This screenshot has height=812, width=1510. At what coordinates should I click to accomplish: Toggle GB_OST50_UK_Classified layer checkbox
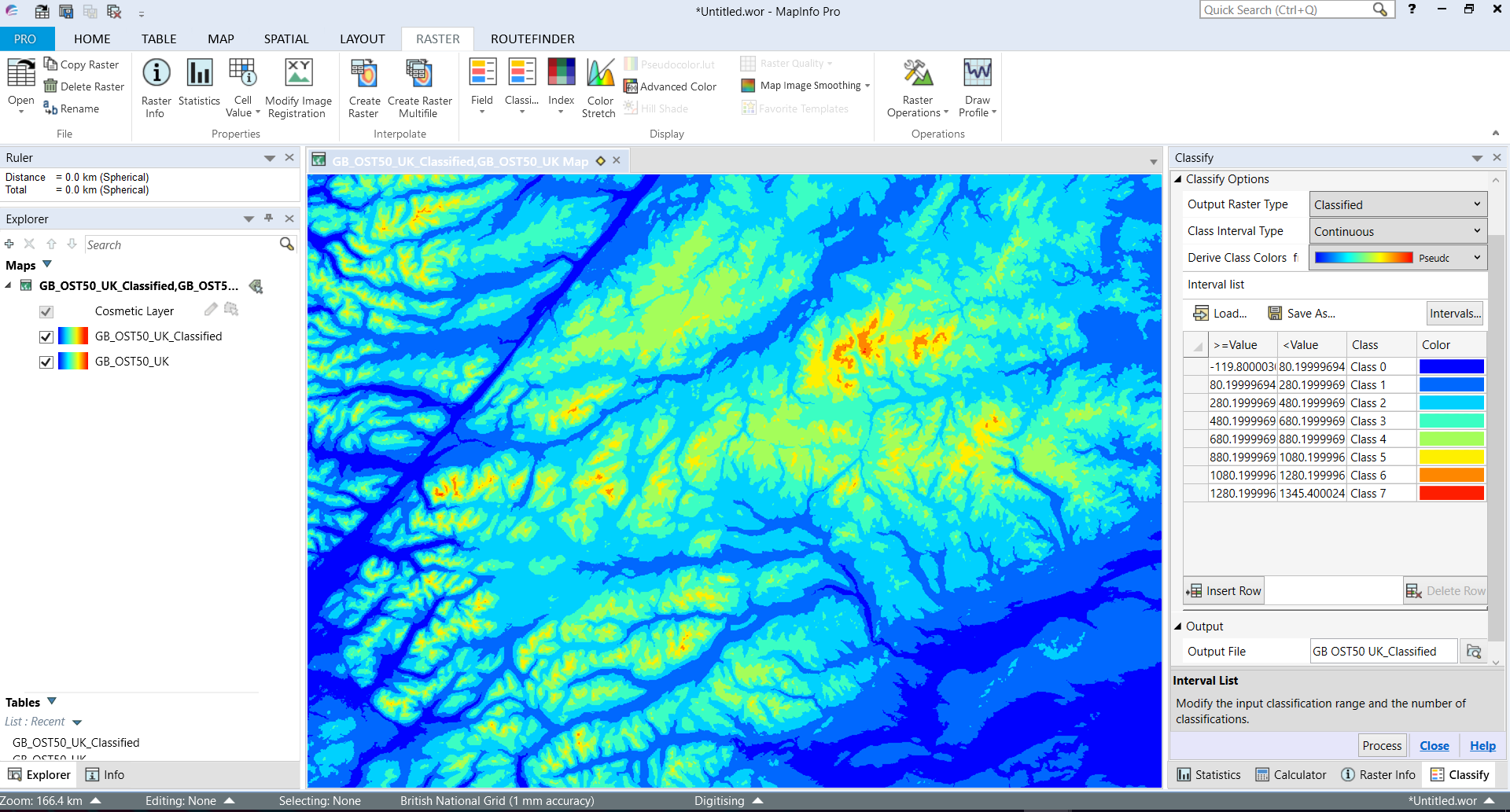(46, 336)
